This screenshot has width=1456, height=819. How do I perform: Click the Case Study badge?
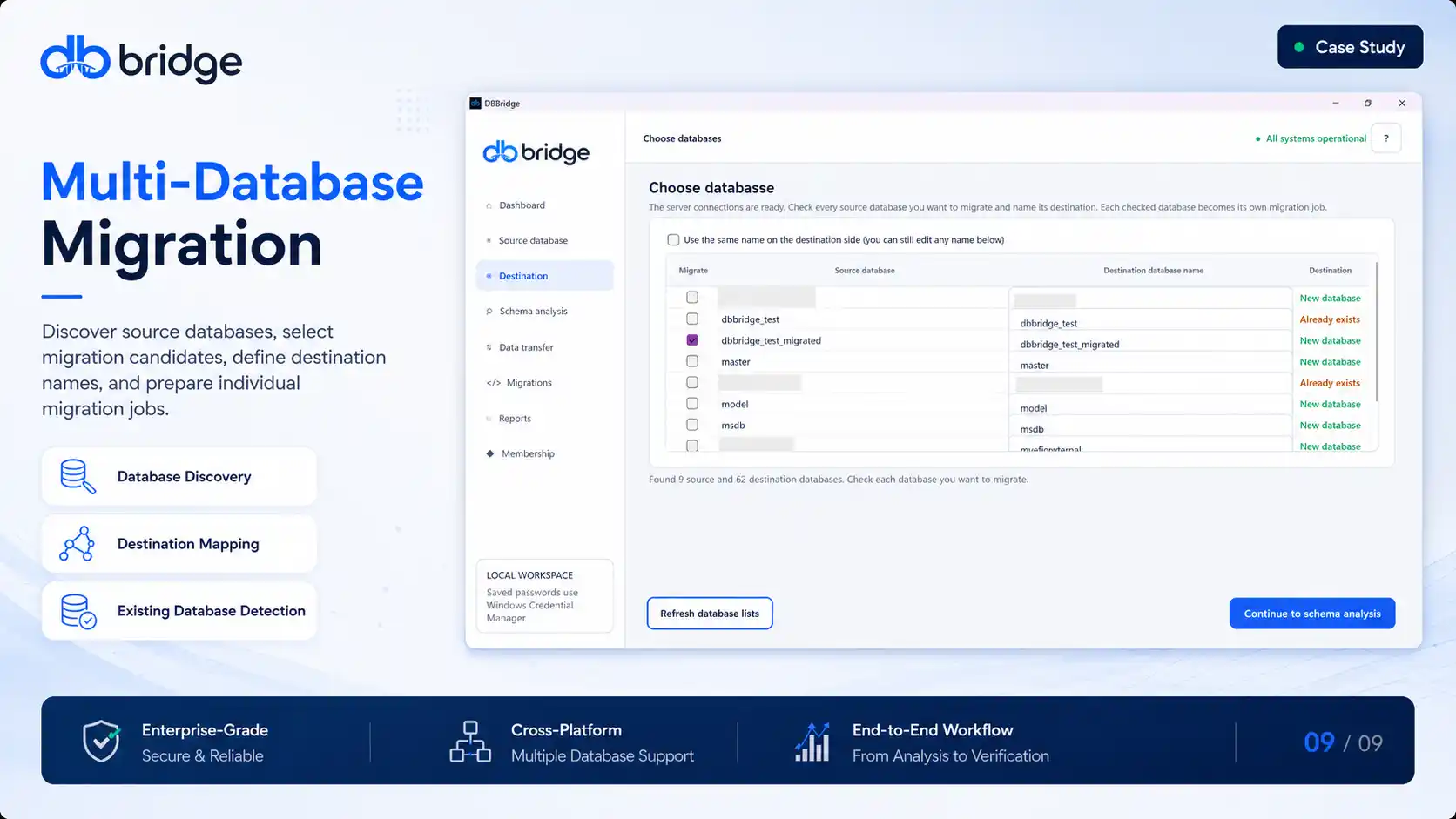tap(1350, 47)
